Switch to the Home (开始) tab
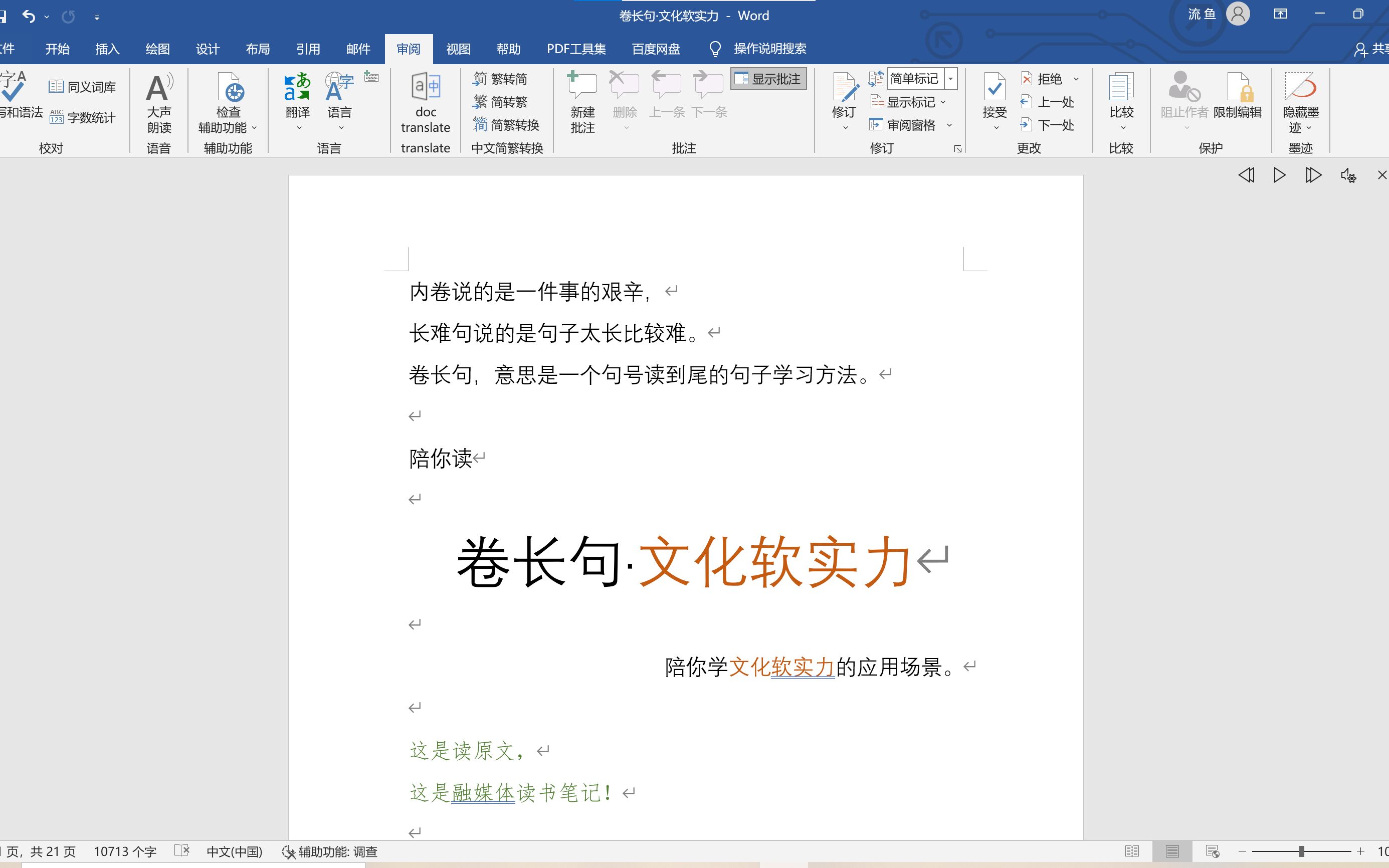Viewport: 1389px width, 868px height. click(x=58, y=49)
